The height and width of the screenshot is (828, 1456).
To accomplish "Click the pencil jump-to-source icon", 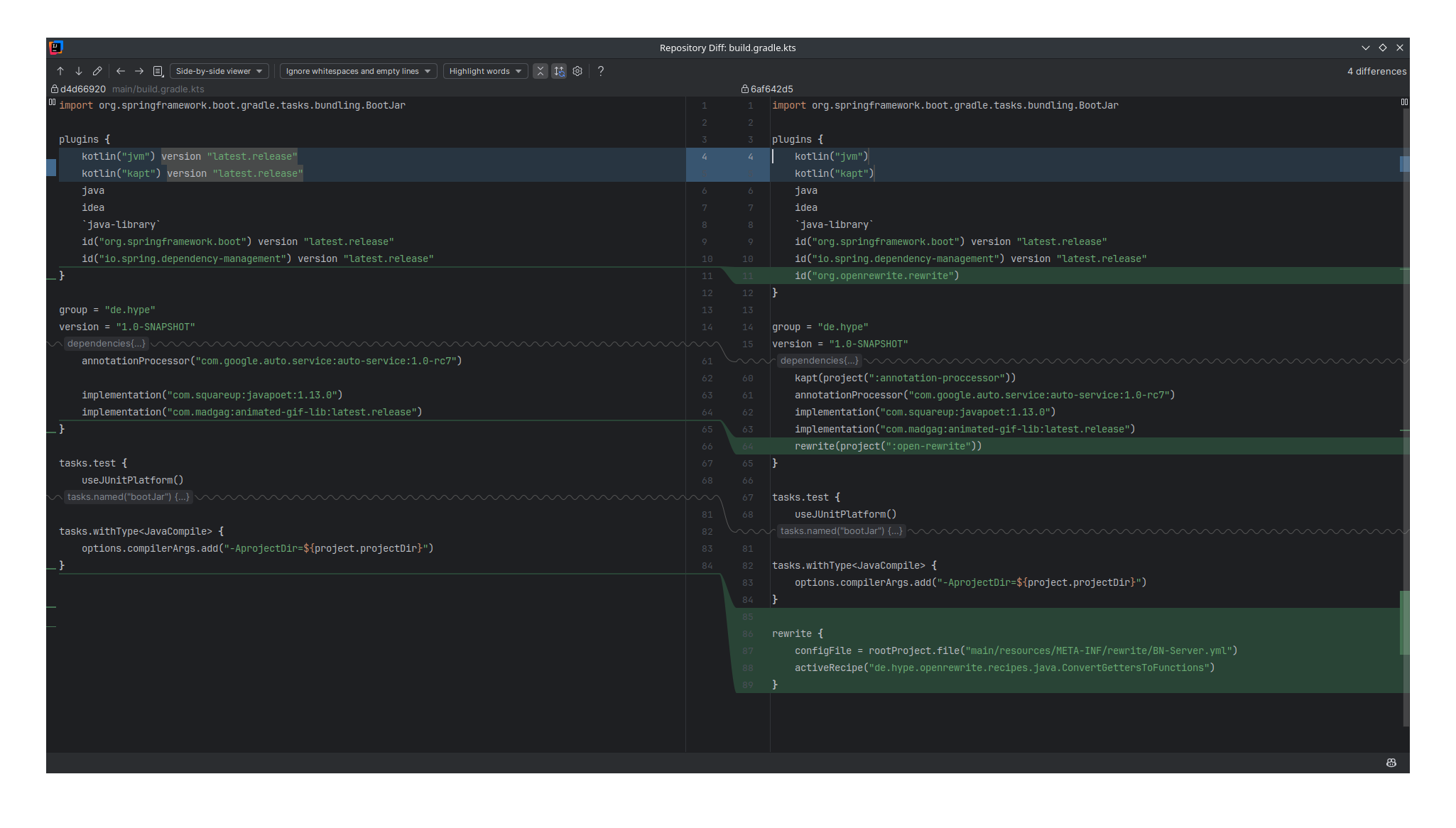I will click(x=97, y=71).
